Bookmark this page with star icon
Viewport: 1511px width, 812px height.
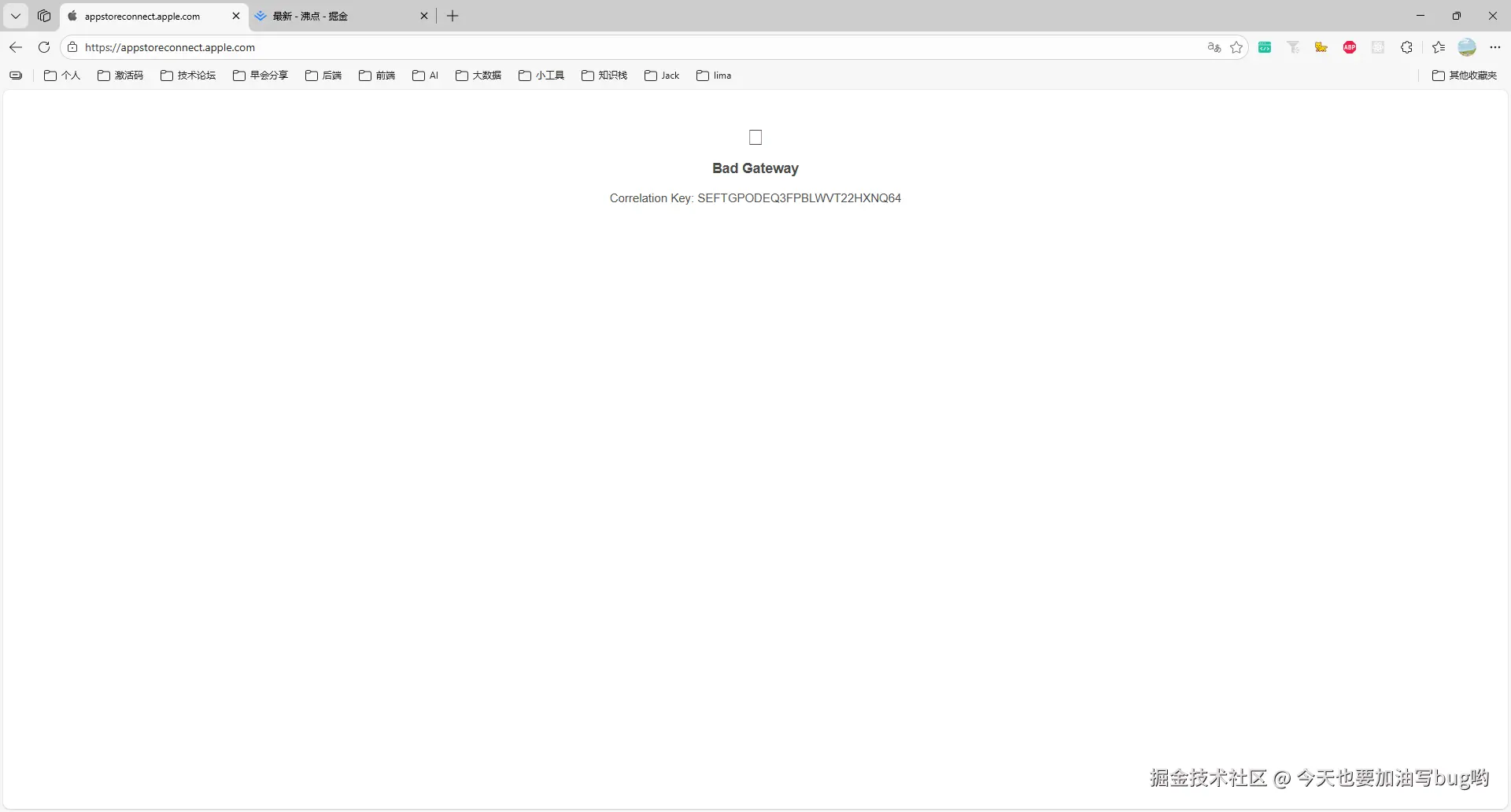pos(1236,47)
